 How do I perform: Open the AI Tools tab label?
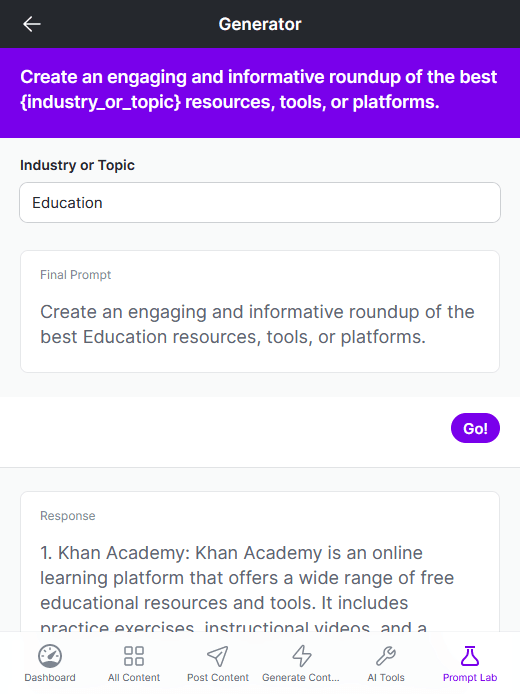(386, 678)
